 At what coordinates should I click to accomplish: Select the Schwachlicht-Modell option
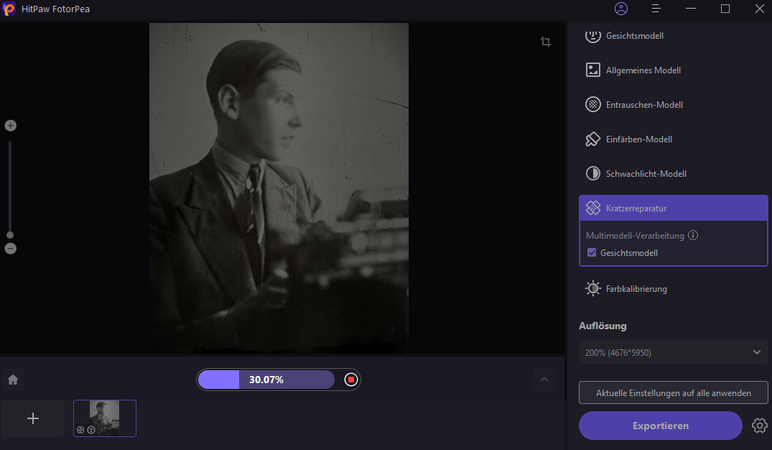click(x=645, y=174)
